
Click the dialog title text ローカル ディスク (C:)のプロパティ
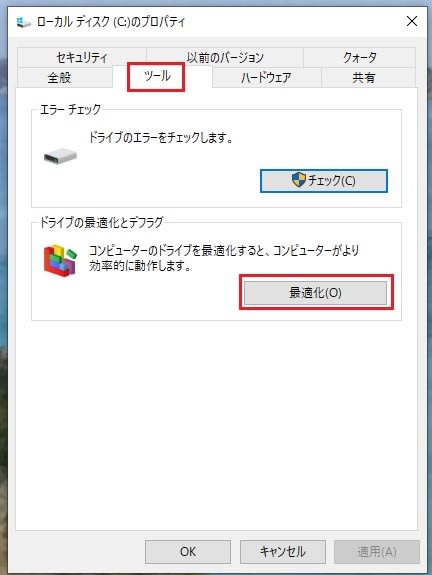[111, 22]
